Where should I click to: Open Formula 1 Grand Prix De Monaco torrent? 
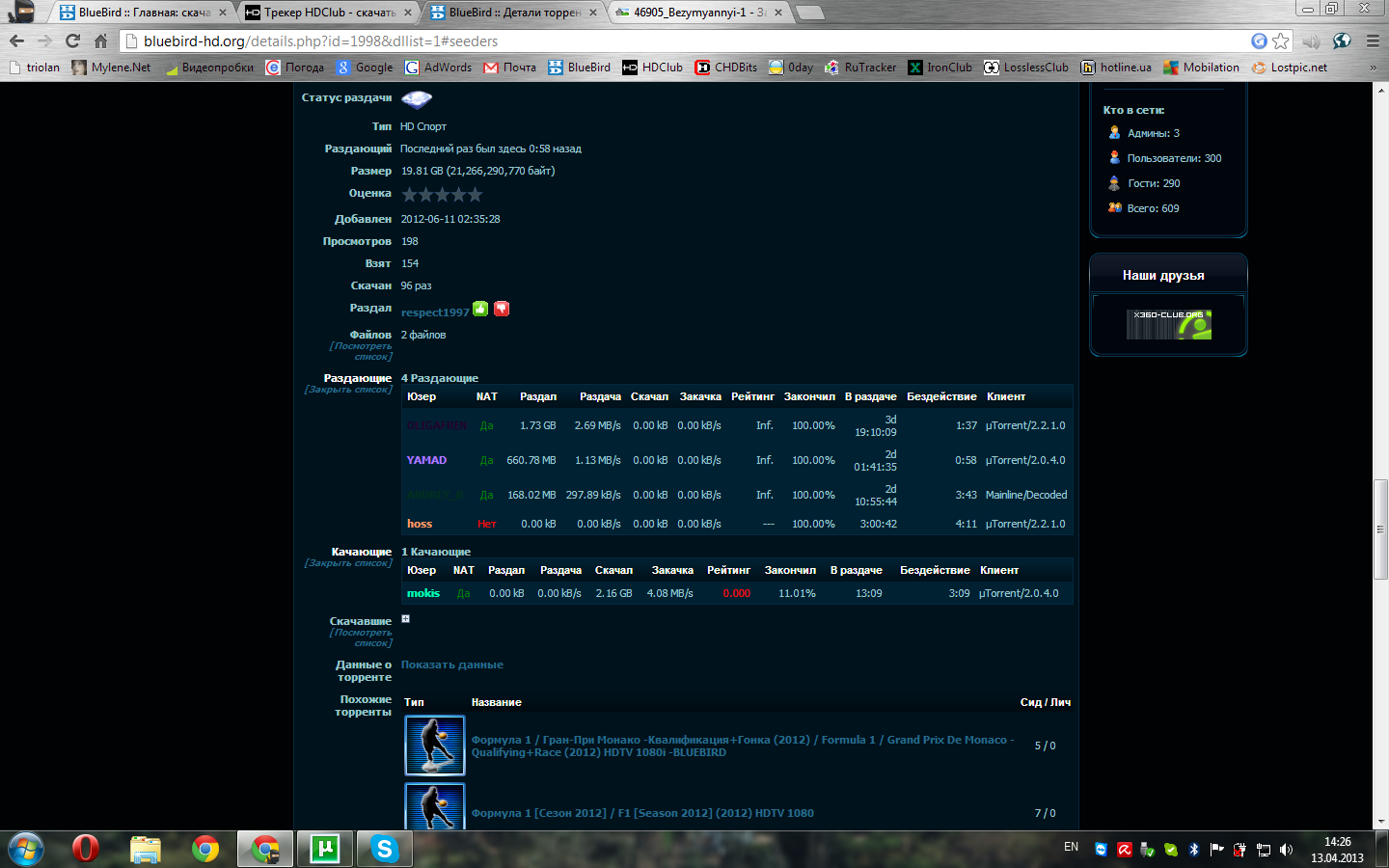click(743, 746)
